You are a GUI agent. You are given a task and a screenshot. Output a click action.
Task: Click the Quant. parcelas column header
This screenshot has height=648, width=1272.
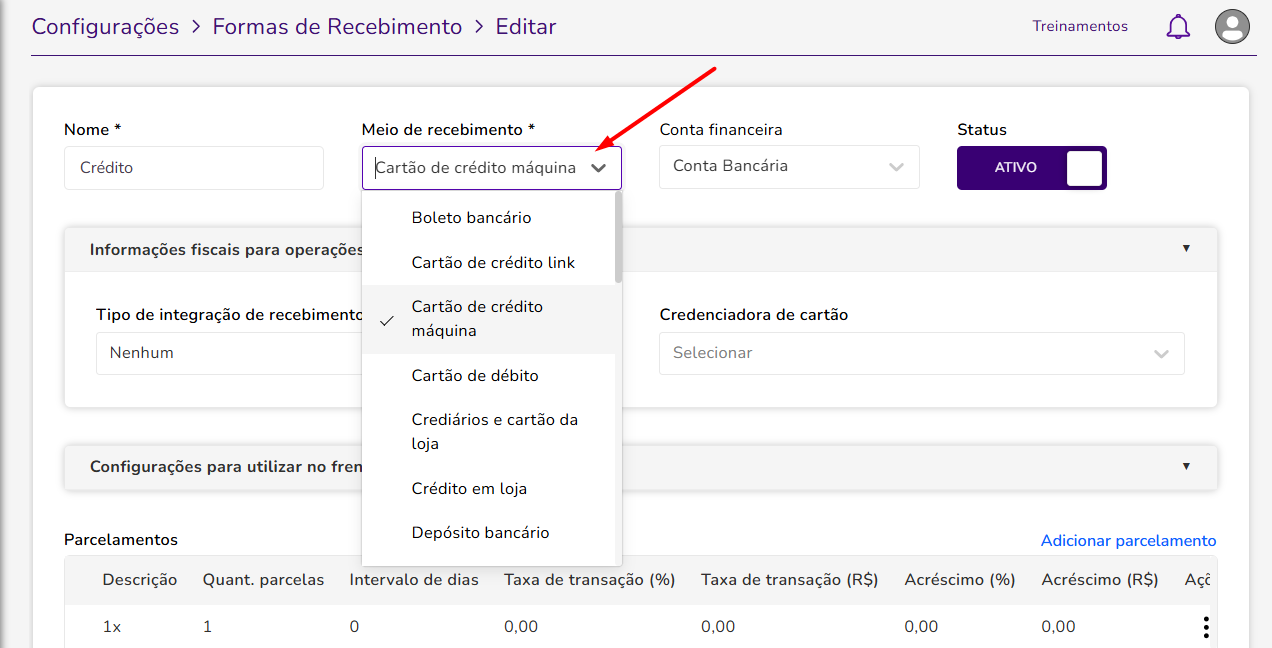tap(264, 580)
